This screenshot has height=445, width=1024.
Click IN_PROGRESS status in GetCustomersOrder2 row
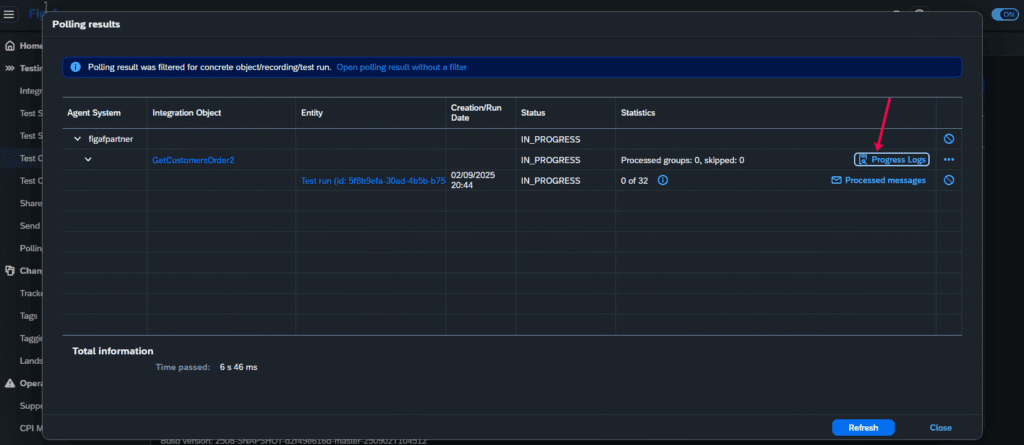coord(550,160)
